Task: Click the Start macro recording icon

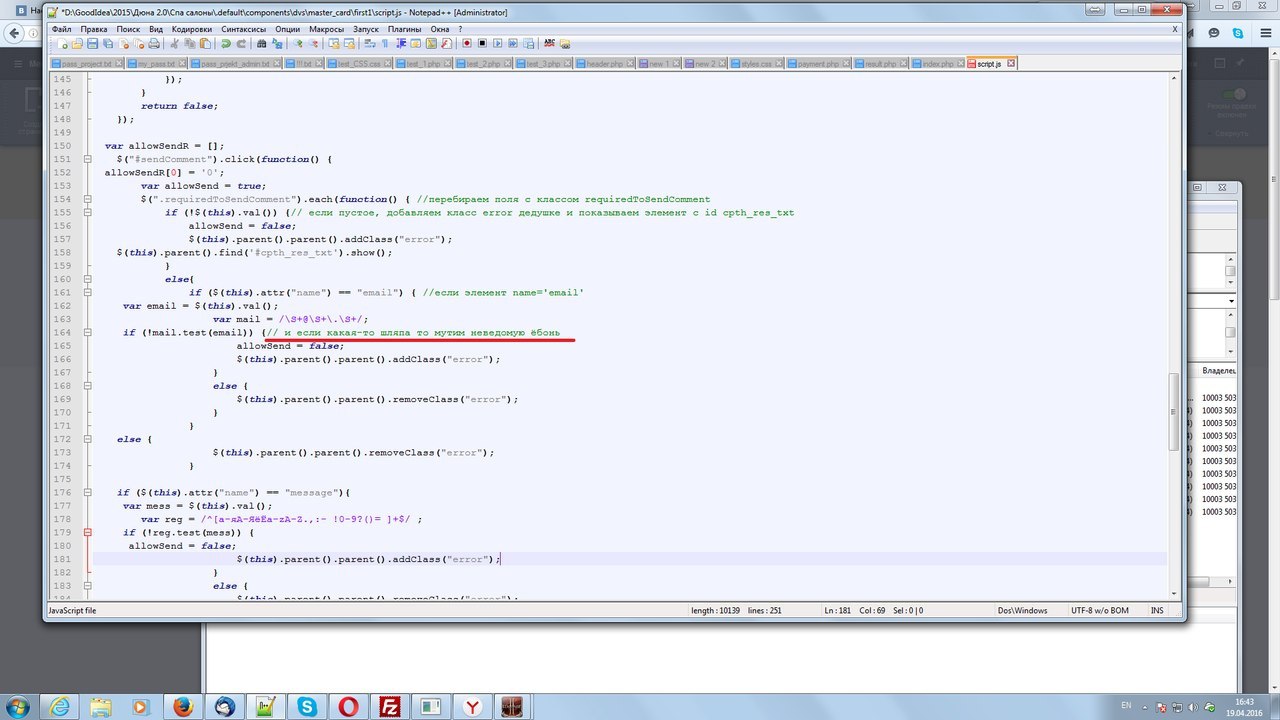Action: point(467,44)
